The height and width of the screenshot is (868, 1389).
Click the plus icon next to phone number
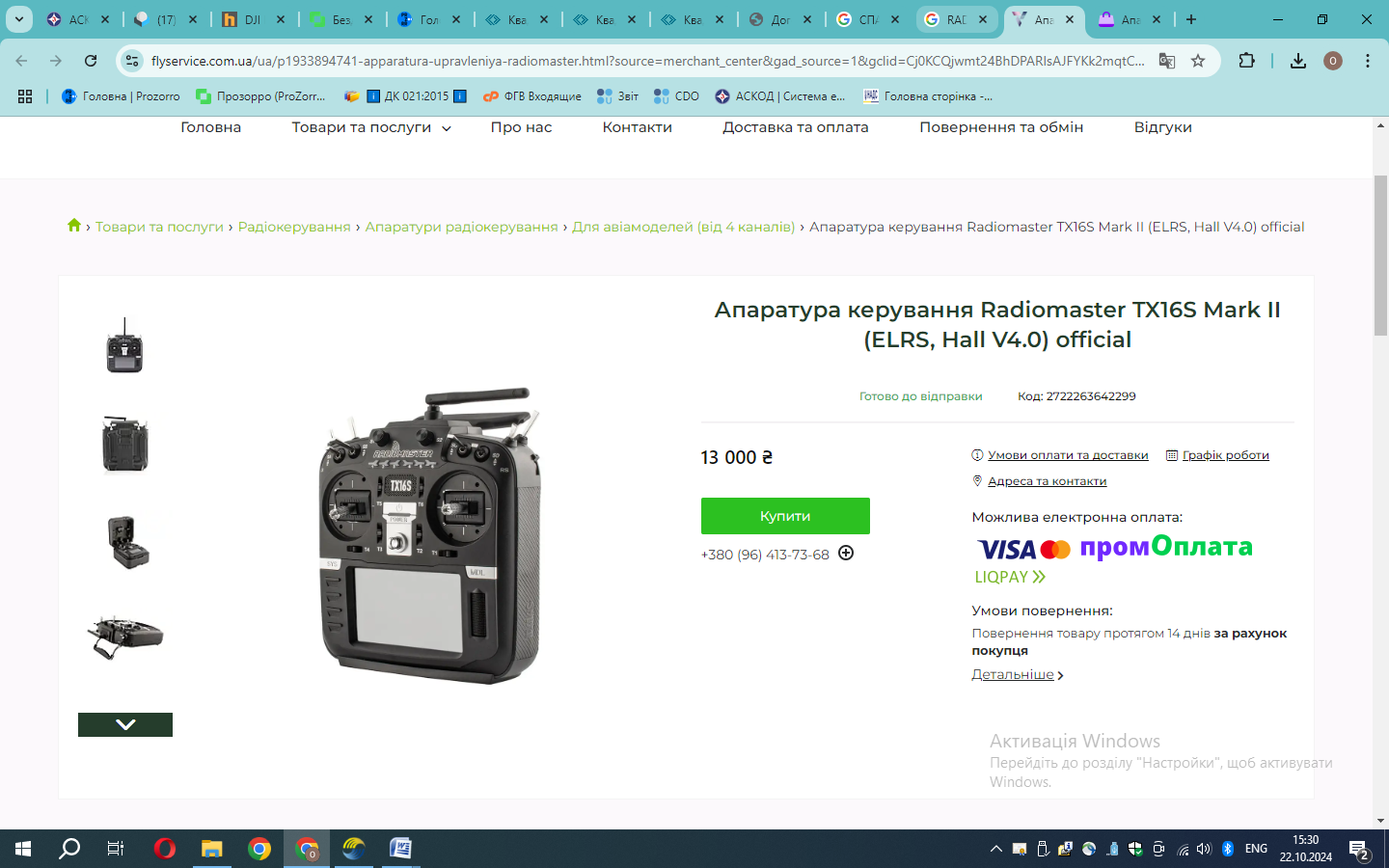click(x=846, y=553)
